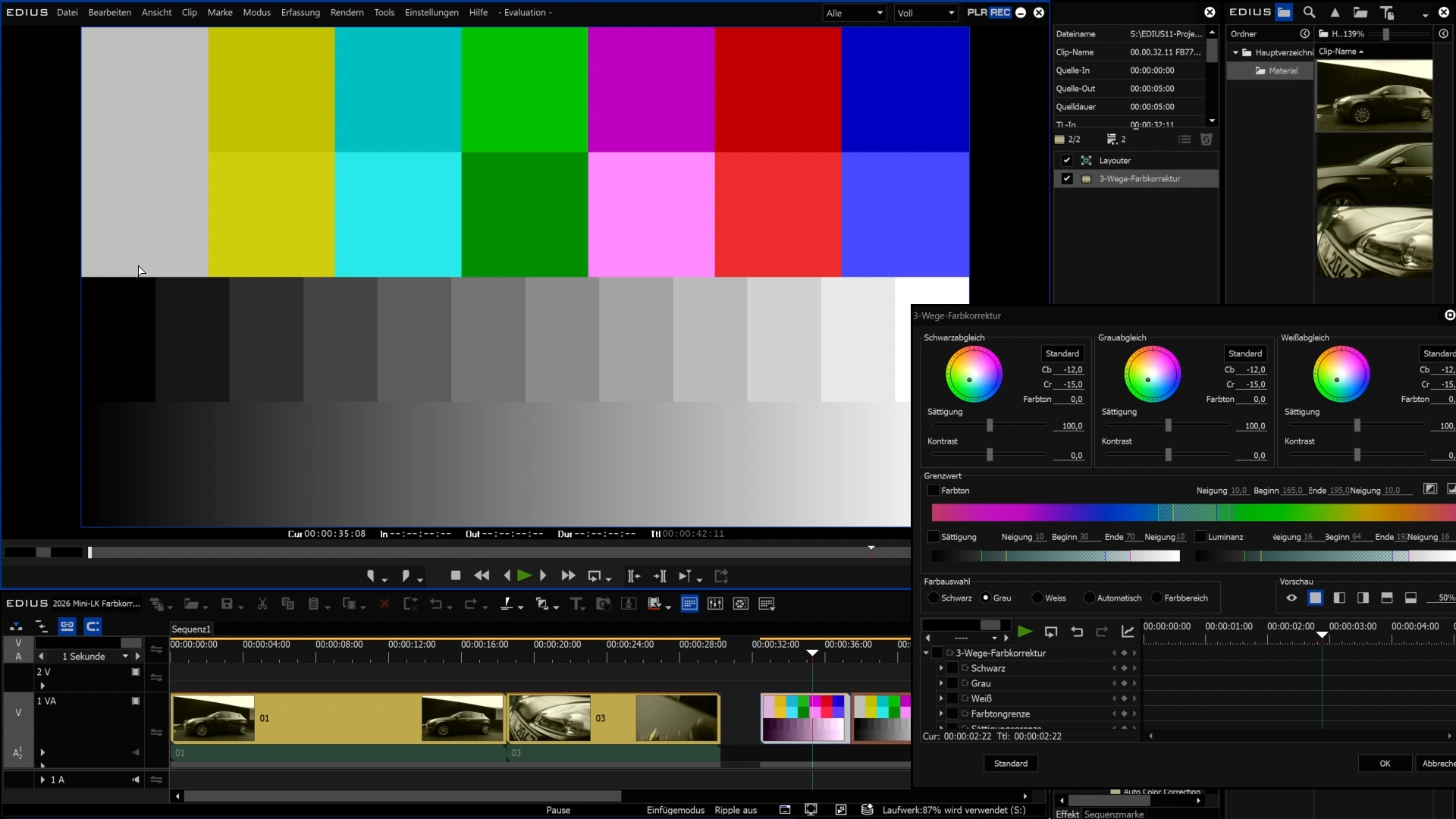The height and width of the screenshot is (819, 1456).
Task: Open the Alle dropdown in the menu bar
Action: pyautogui.click(x=854, y=13)
